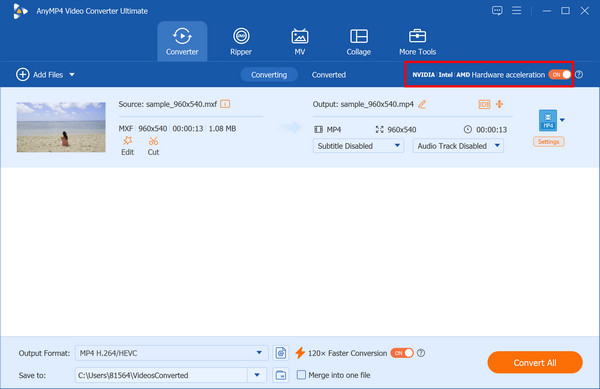The width and height of the screenshot is (600, 389).
Task: Click the 1.08 MB file size text
Action: [222, 129]
